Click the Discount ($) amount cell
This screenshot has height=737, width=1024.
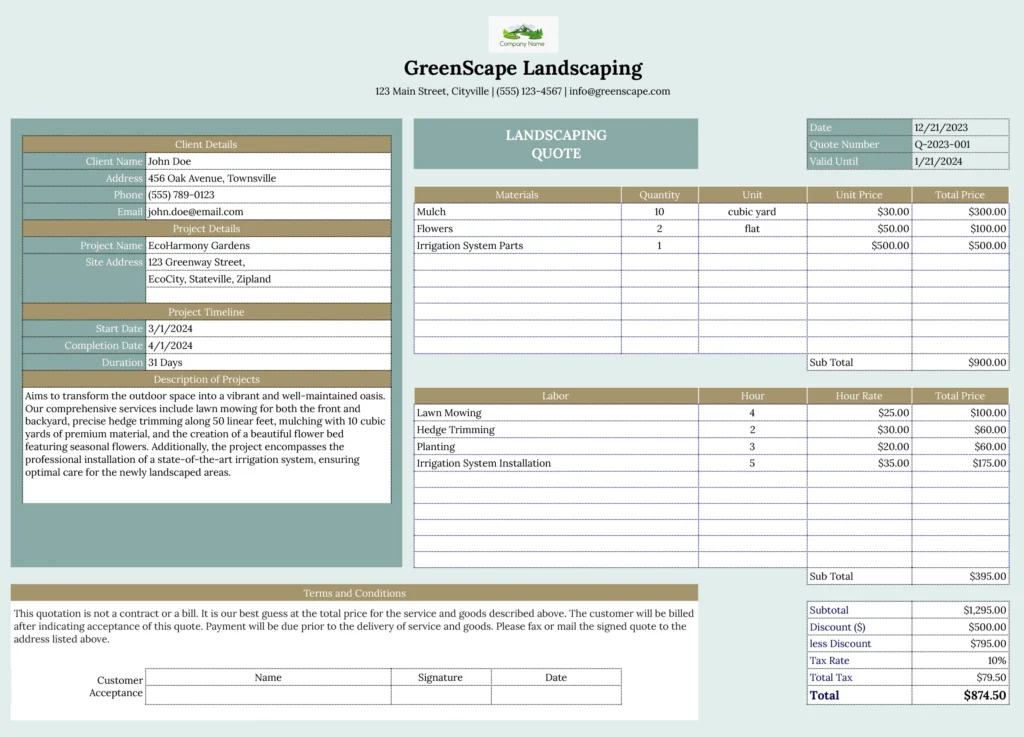click(959, 627)
